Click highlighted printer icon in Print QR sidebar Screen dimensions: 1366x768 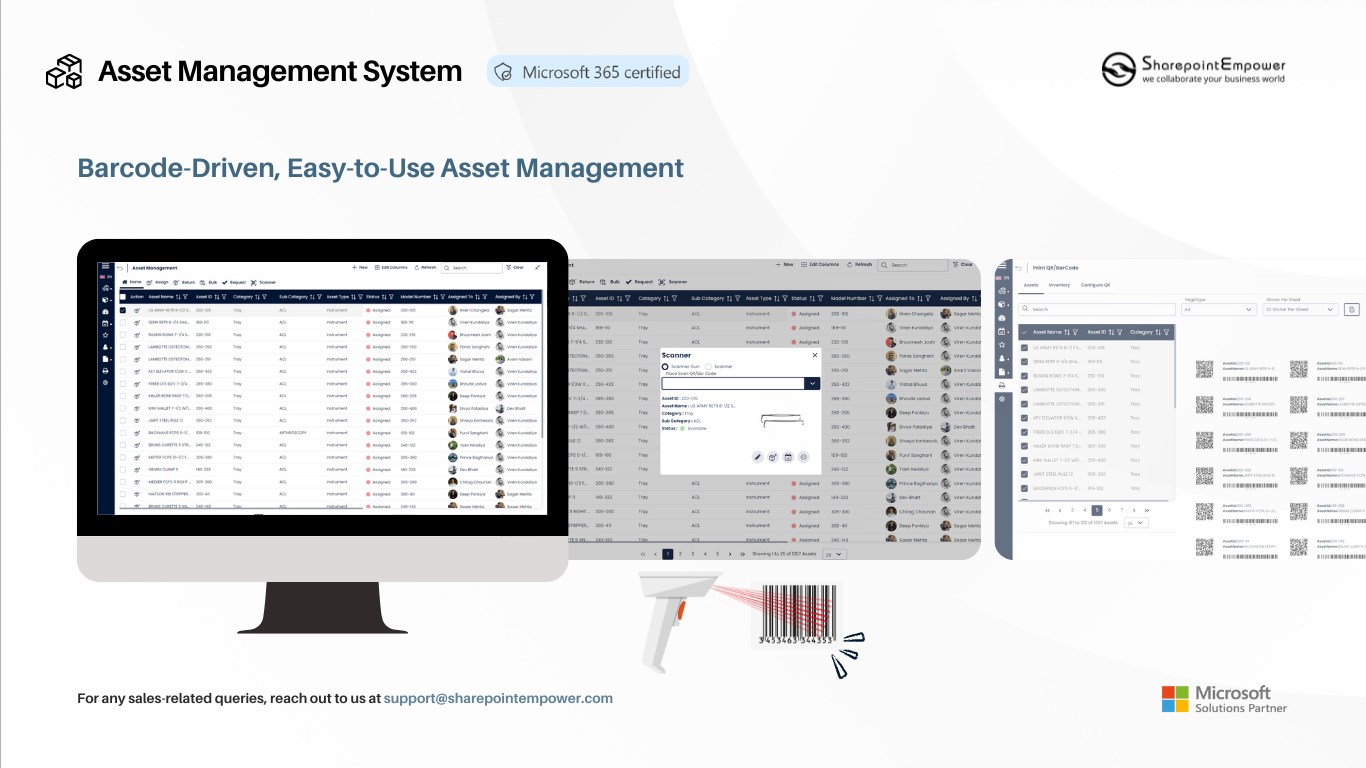[x=1002, y=386]
